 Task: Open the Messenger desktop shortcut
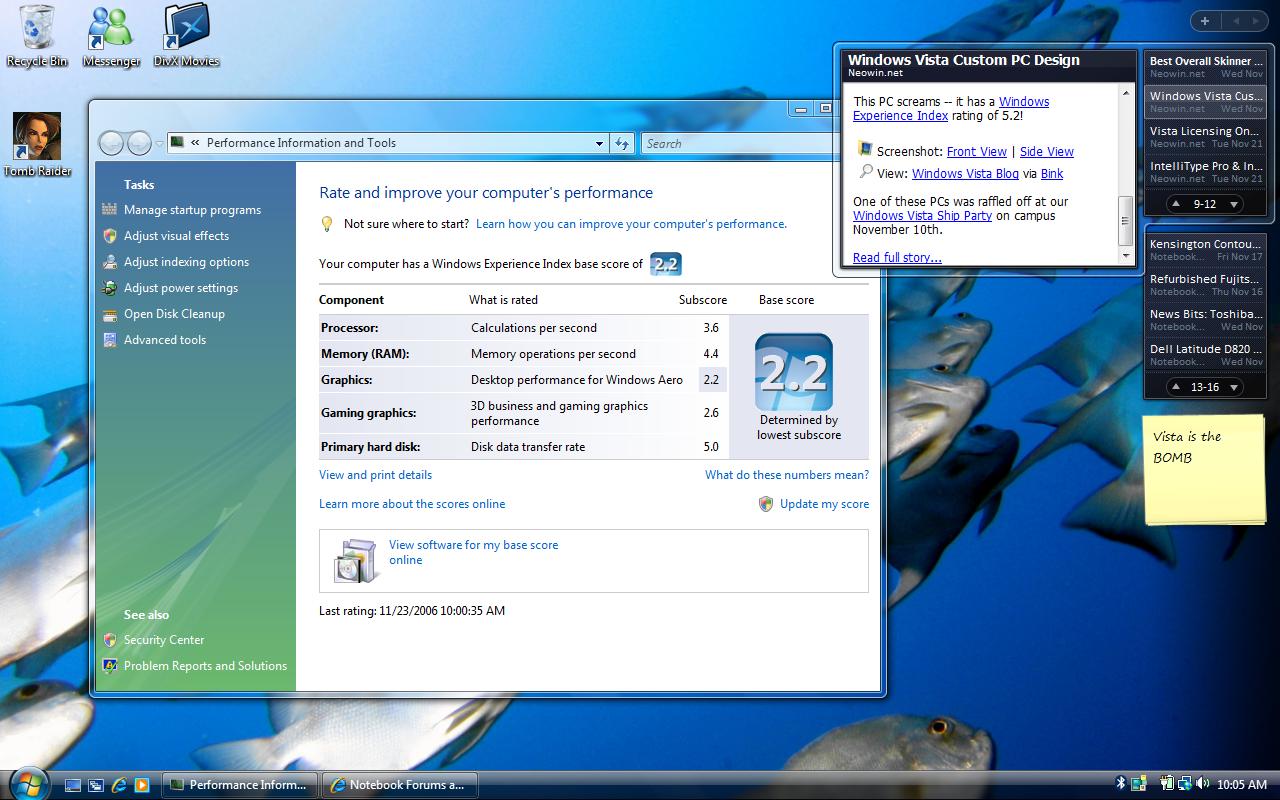click(x=111, y=35)
